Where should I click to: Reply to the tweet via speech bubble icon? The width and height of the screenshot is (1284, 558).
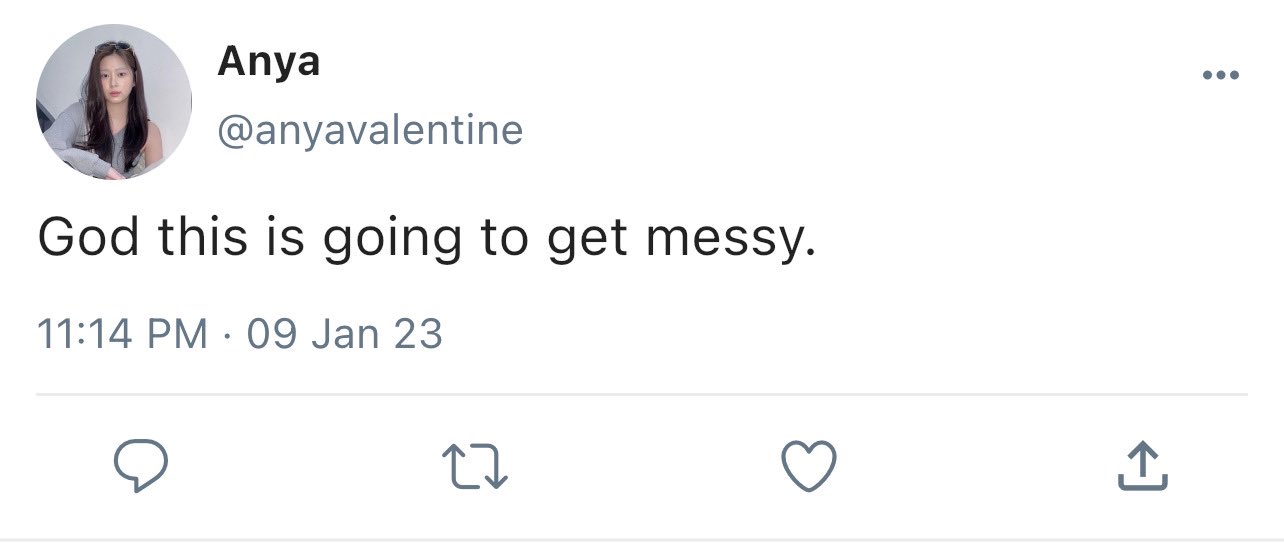click(139, 467)
